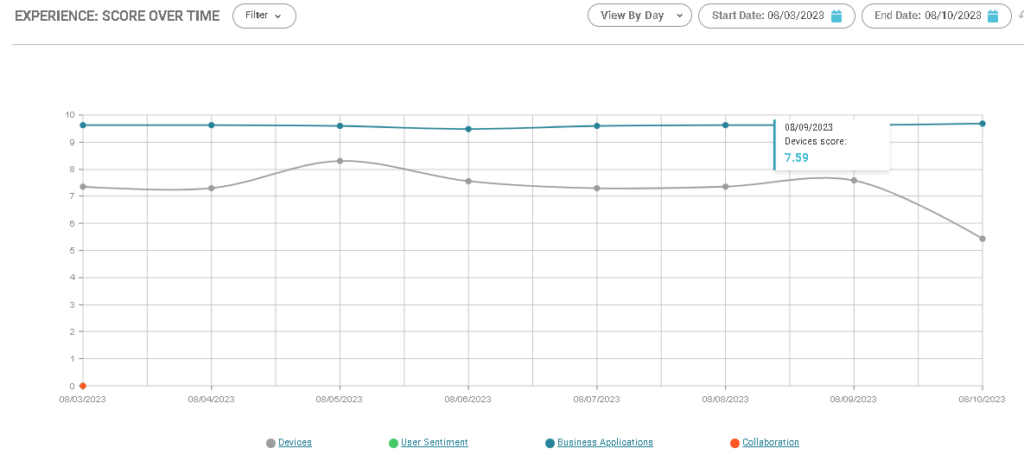
Task: Toggle Business Applications series legend link
Action: (605, 442)
